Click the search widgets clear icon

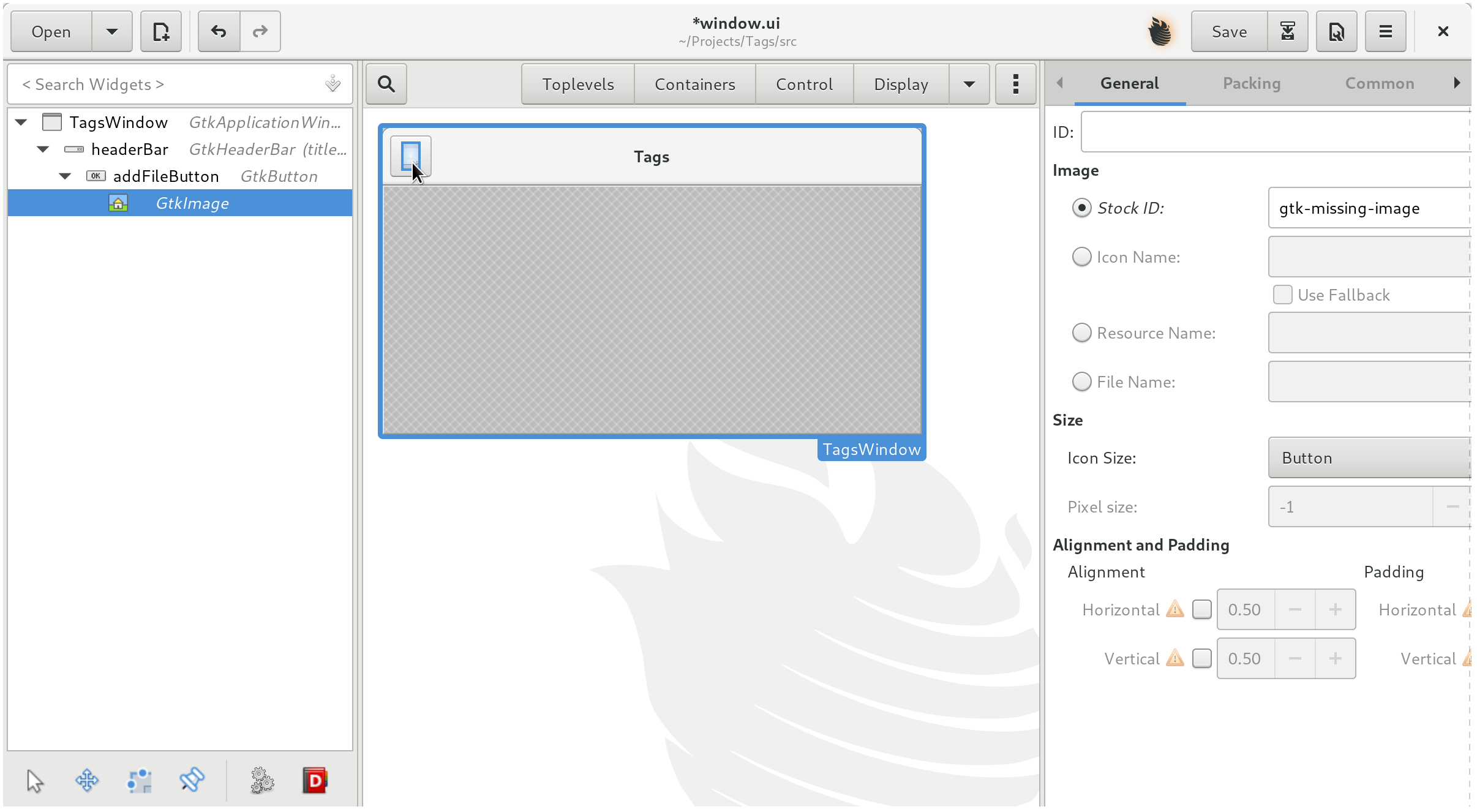pyautogui.click(x=333, y=84)
